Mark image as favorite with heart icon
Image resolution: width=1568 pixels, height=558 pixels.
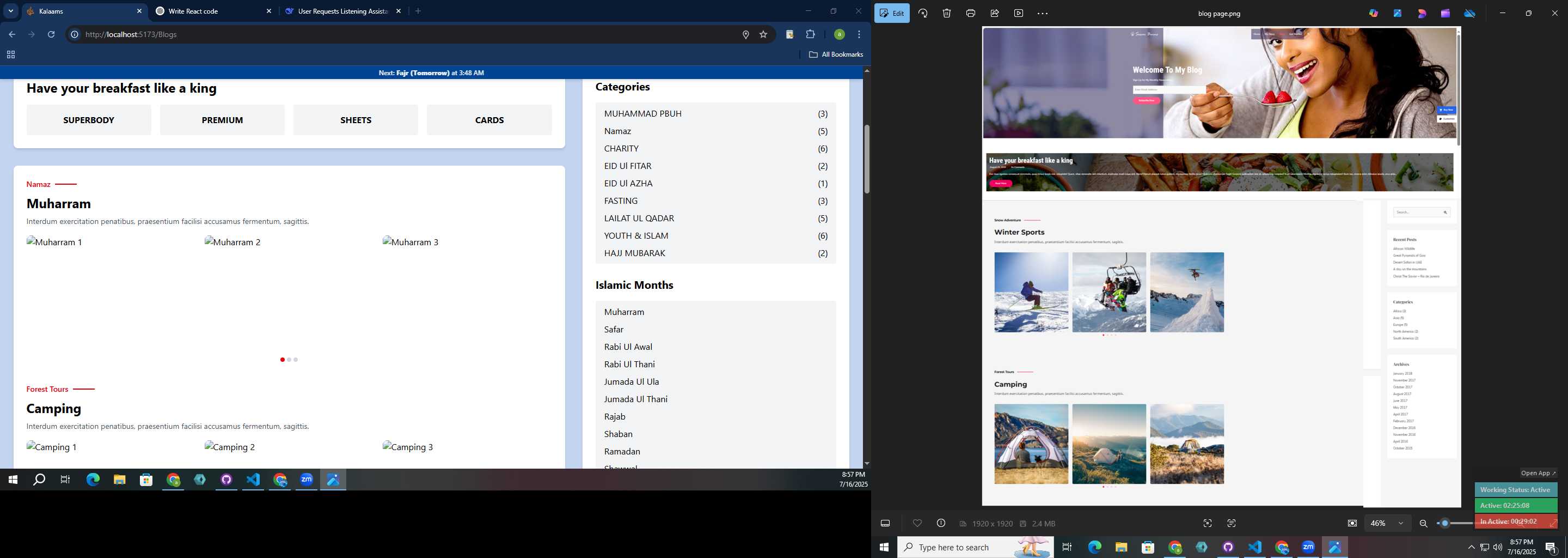[917, 523]
